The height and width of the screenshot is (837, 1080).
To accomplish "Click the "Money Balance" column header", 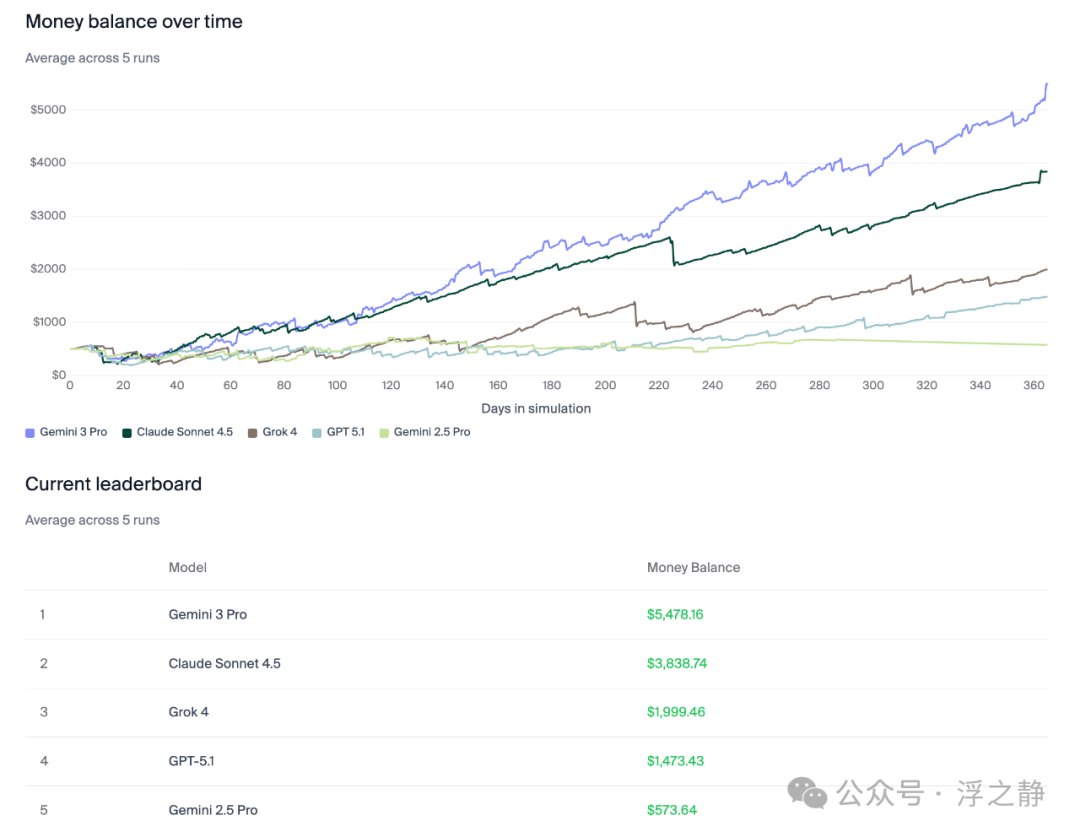I will (694, 568).
